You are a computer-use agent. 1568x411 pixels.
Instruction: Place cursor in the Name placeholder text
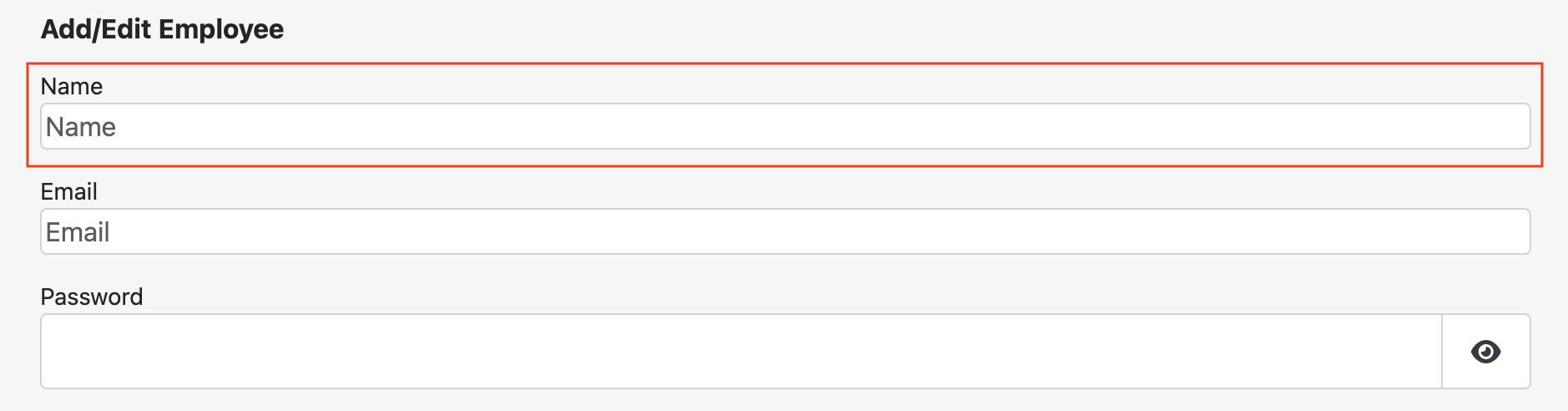81,127
